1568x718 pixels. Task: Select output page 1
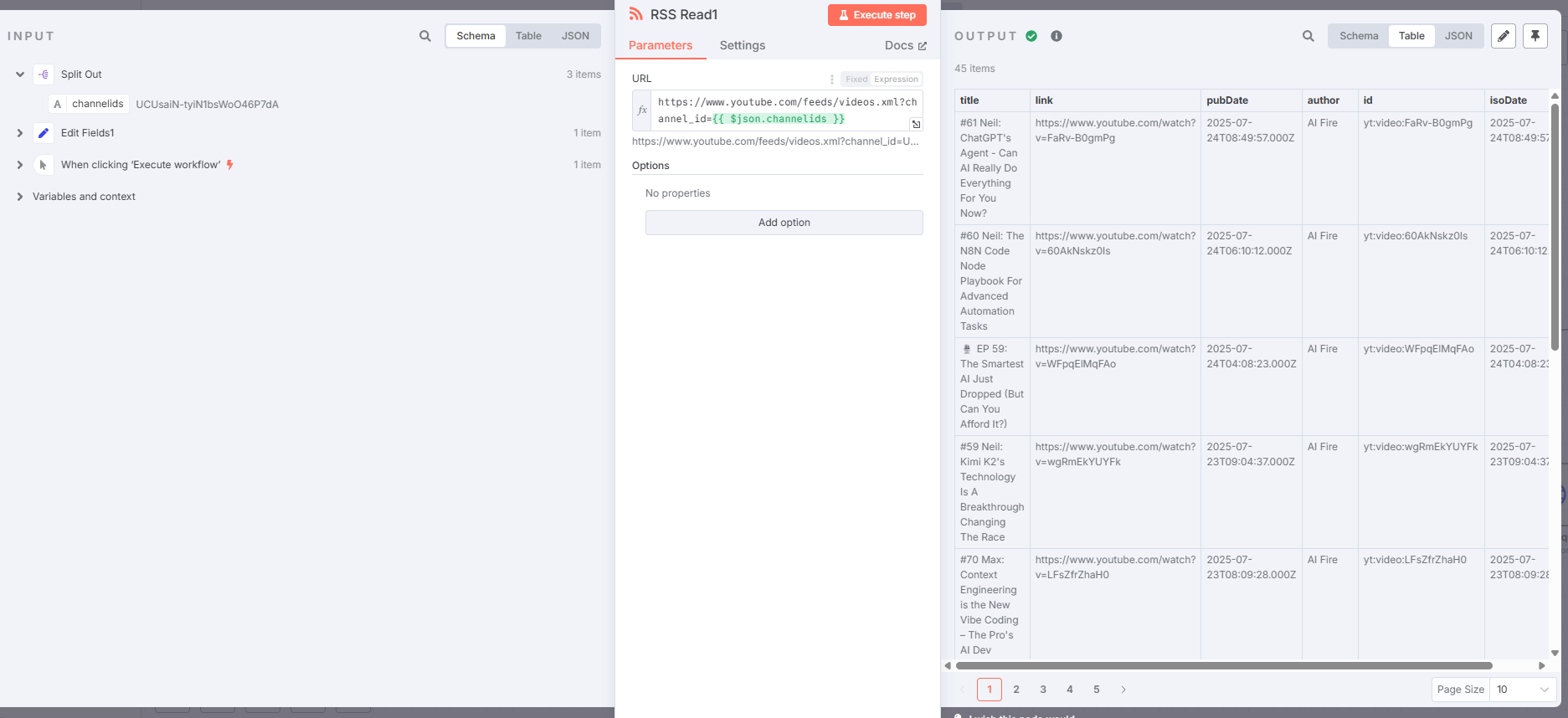(990, 690)
